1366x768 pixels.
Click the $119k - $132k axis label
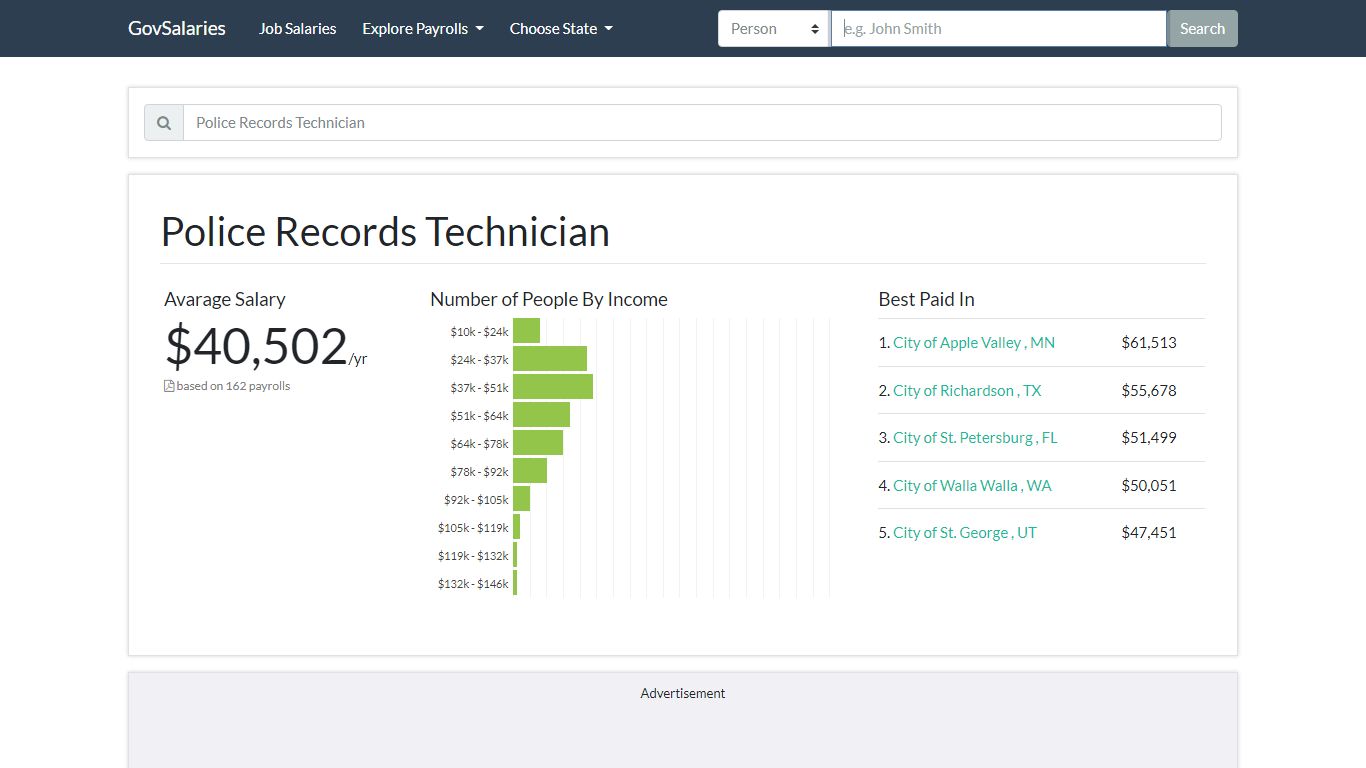click(x=473, y=555)
